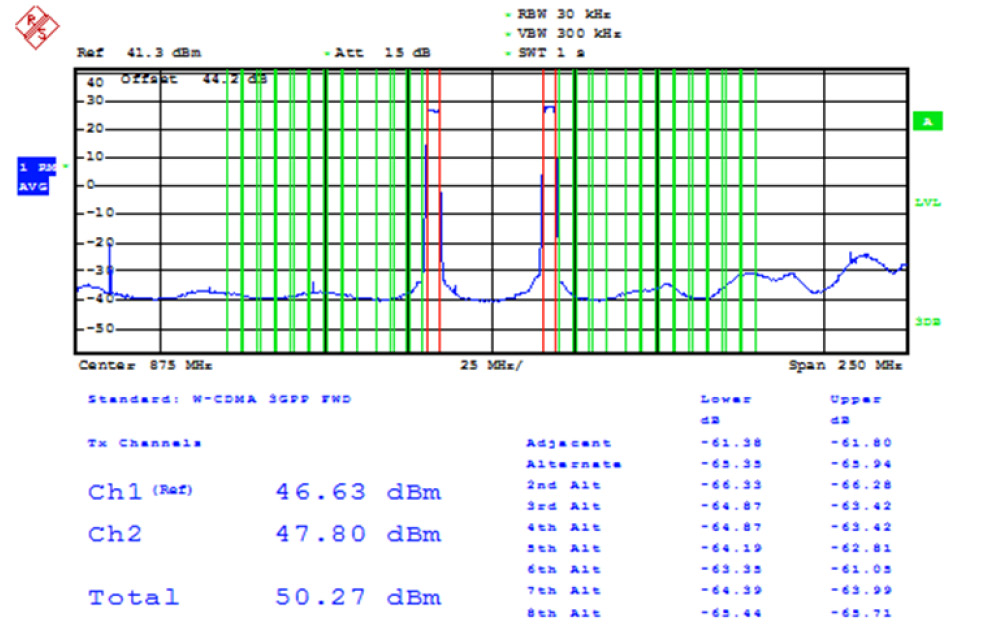Select the SWT 1 s sweep time
This screenshot has height=633, width=987.
tap(551, 52)
